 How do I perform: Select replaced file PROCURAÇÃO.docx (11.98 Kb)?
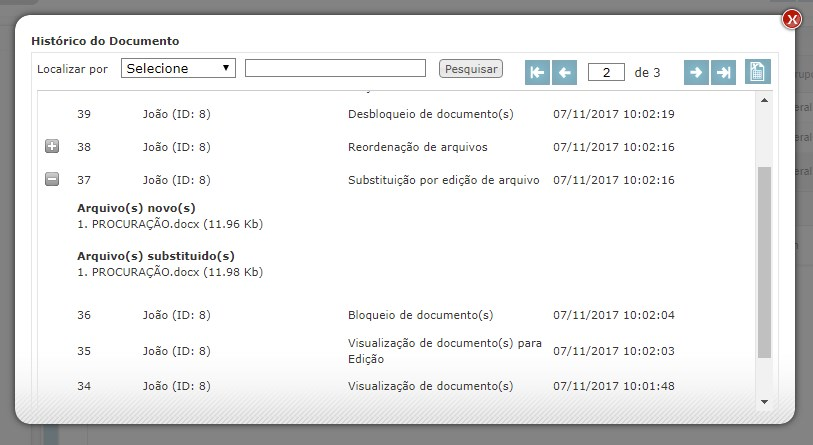169,271
